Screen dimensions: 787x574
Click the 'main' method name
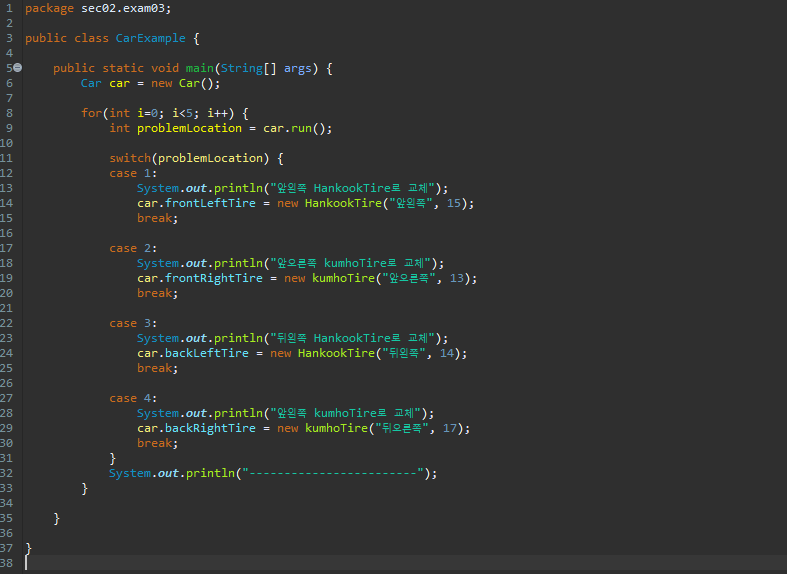[x=199, y=68]
